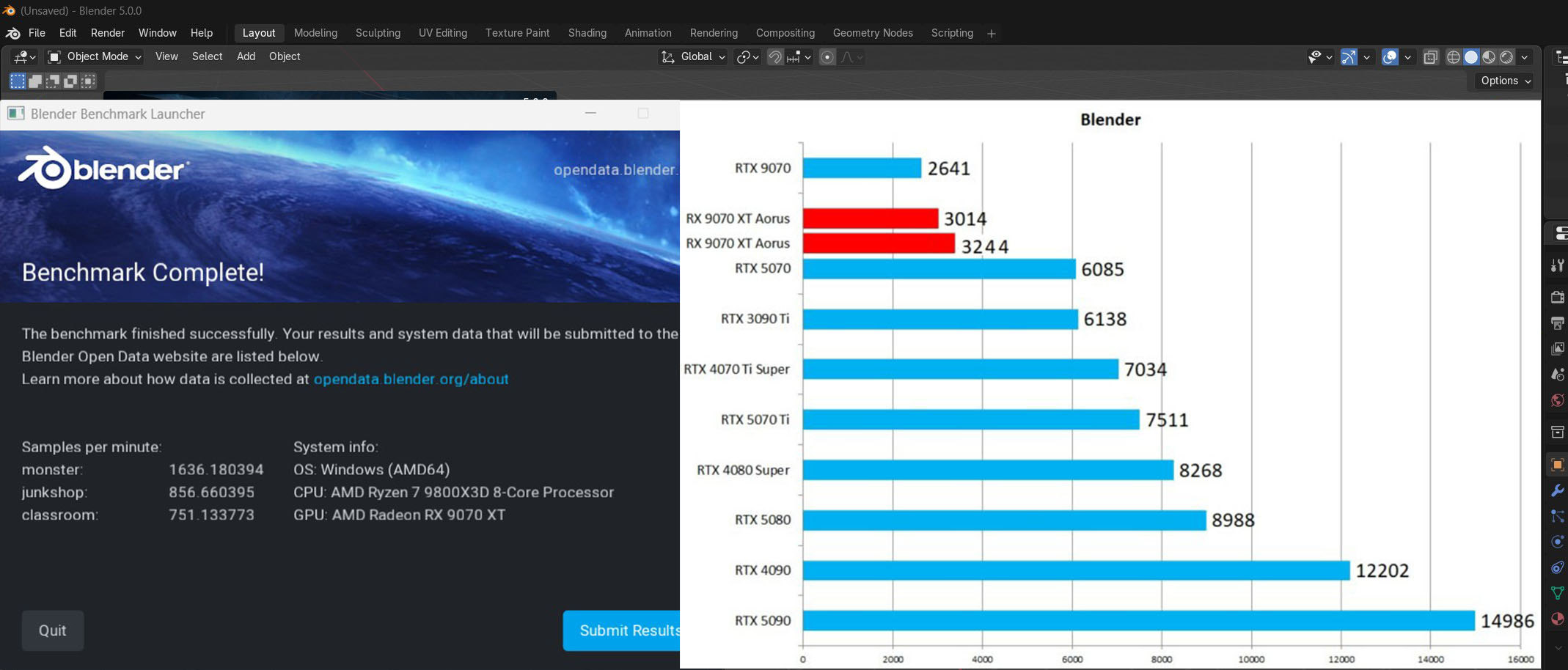Select the Physics properties tab icon
Image resolution: width=1568 pixels, height=670 pixels.
pyautogui.click(x=1557, y=542)
